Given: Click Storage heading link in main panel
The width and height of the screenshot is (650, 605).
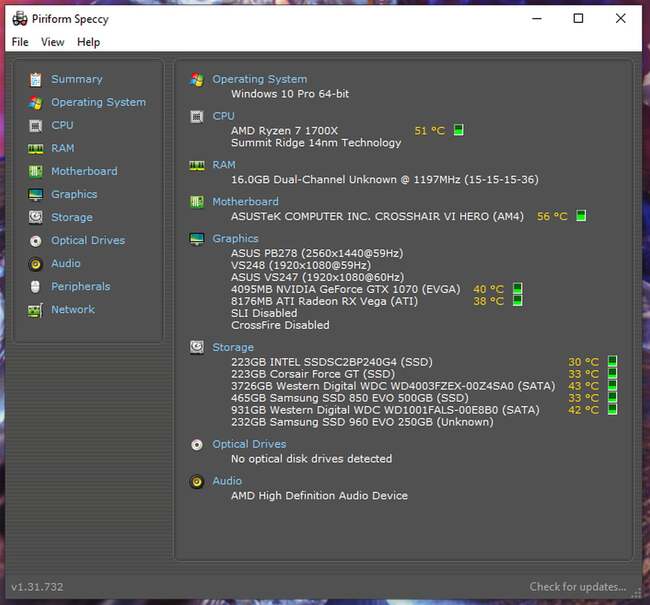Looking at the screenshot, I should 233,347.
